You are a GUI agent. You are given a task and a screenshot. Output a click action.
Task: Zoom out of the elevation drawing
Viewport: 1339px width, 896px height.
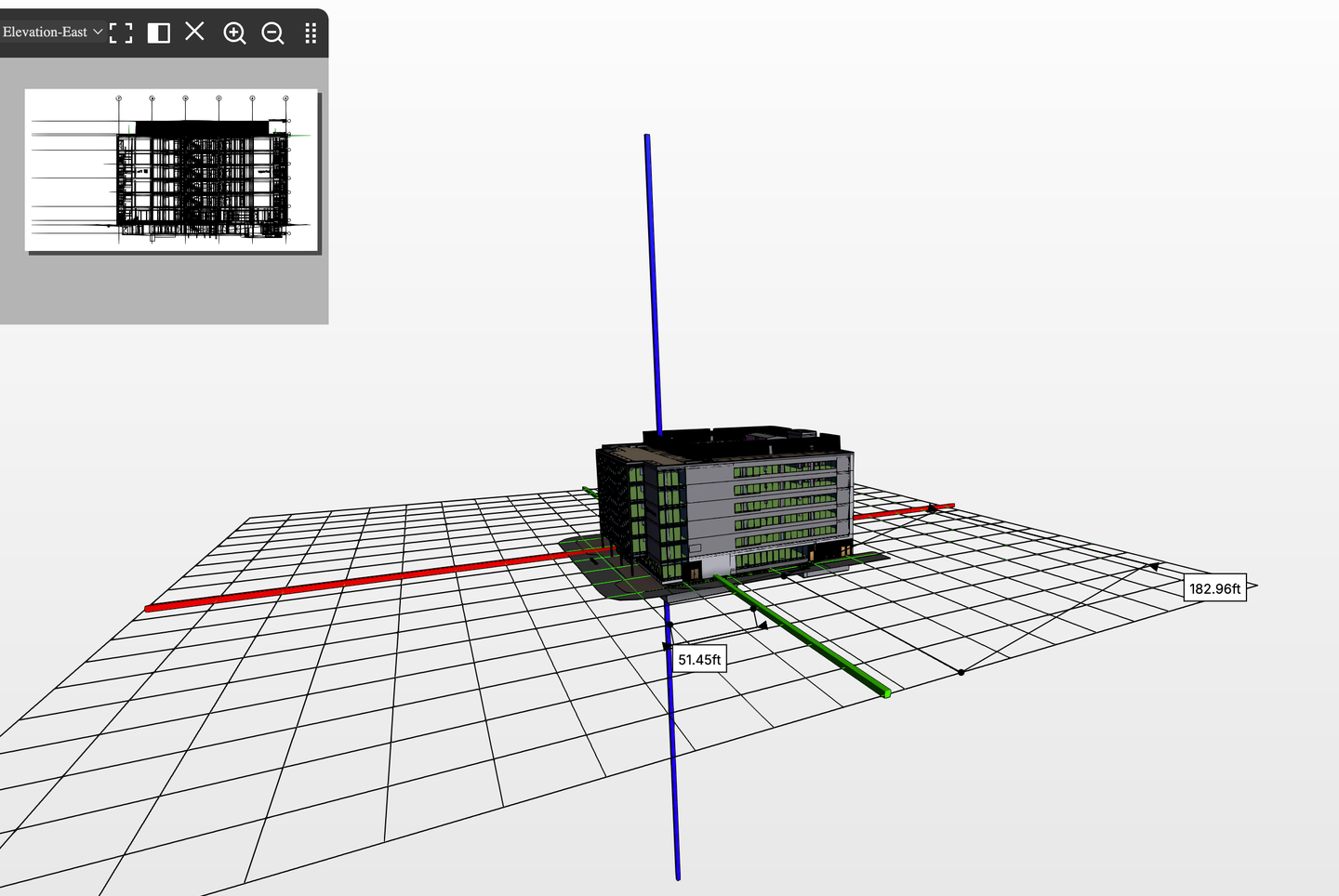tap(272, 33)
